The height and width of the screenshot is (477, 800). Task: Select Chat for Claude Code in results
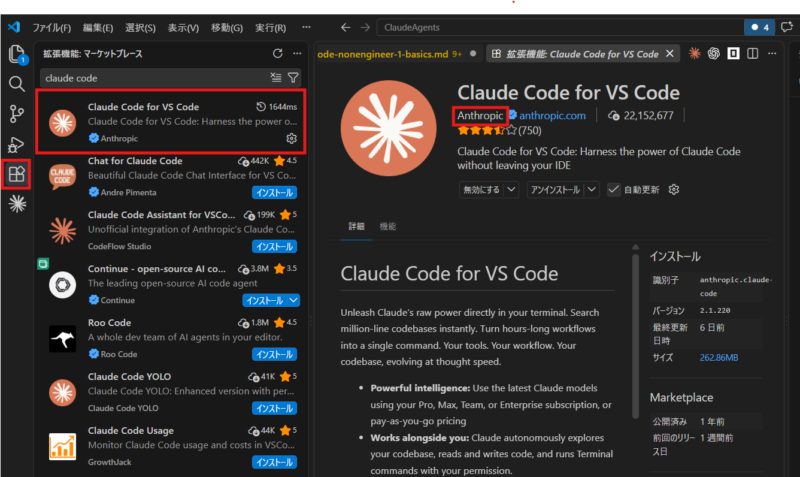[x=171, y=177]
